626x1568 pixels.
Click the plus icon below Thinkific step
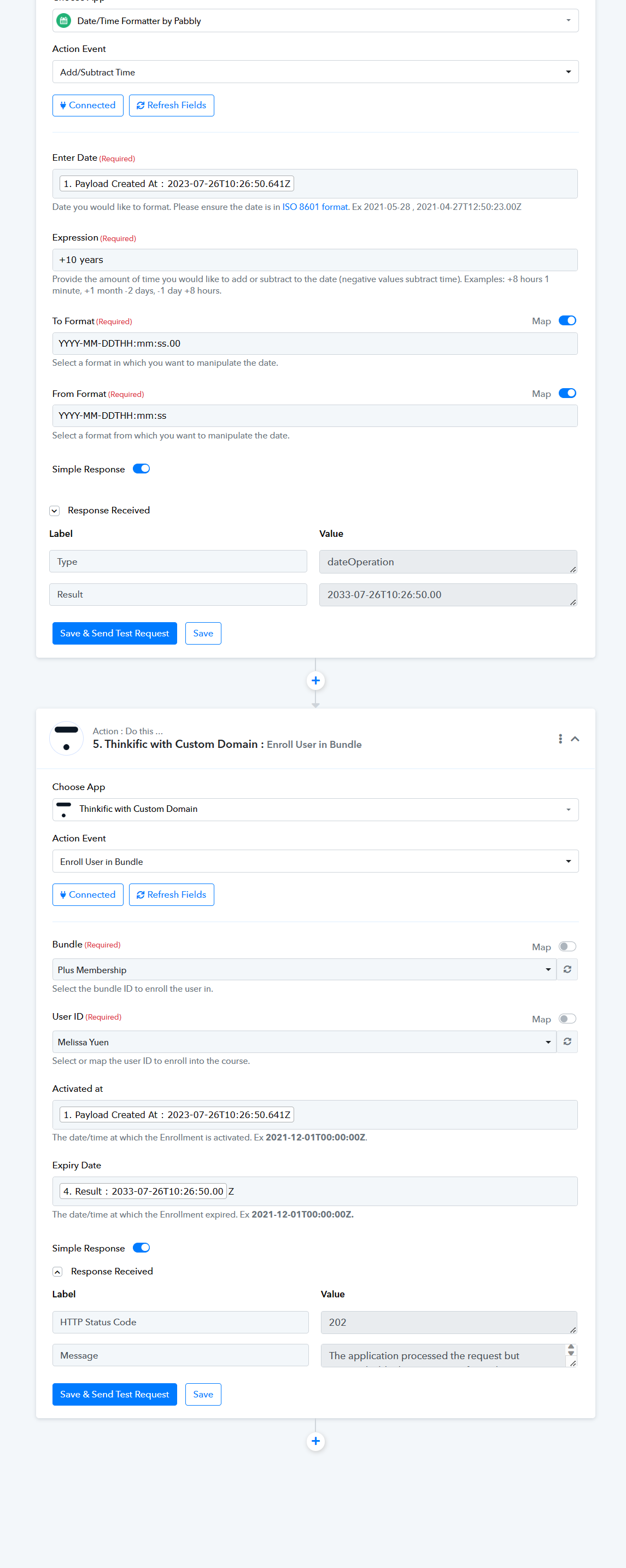point(315,1441)
